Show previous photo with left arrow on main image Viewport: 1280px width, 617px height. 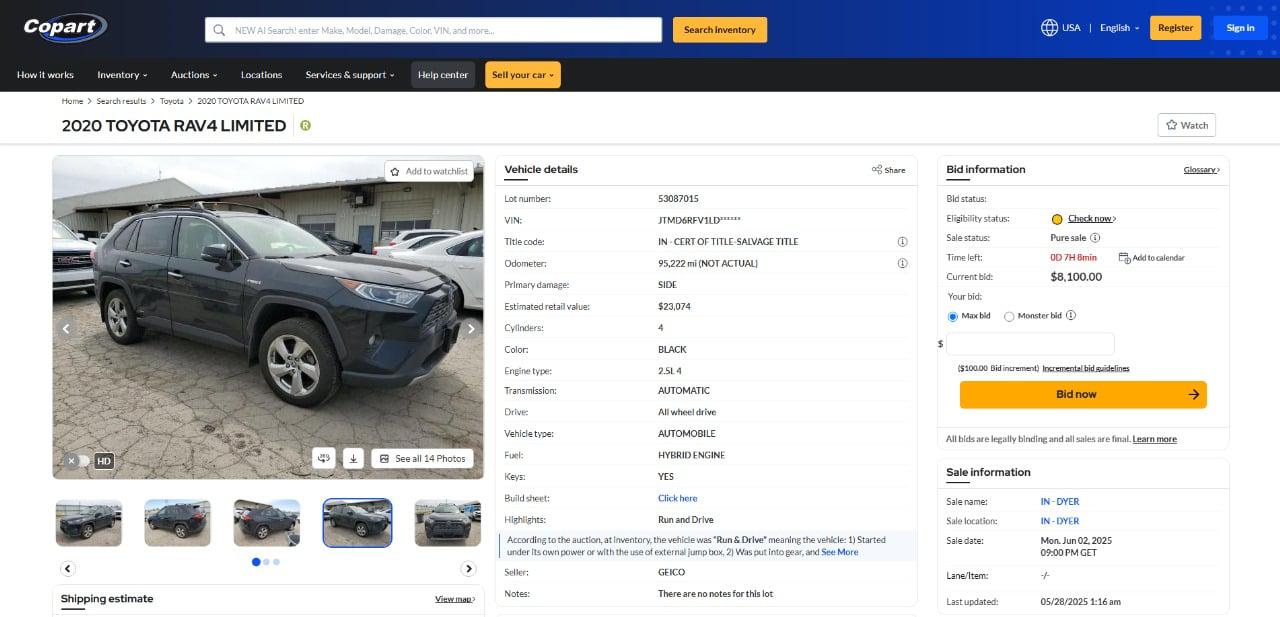coord(67,328)
